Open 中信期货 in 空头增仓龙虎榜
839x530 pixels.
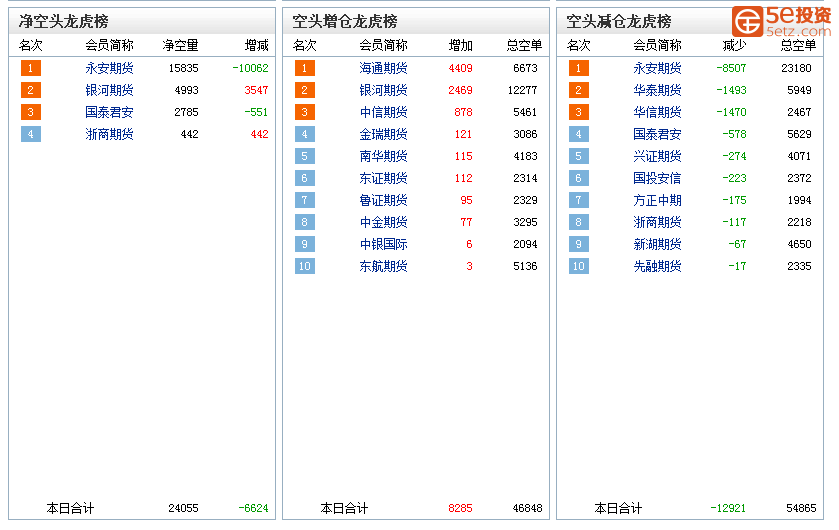pyautogui.click(x=383, y=112)
